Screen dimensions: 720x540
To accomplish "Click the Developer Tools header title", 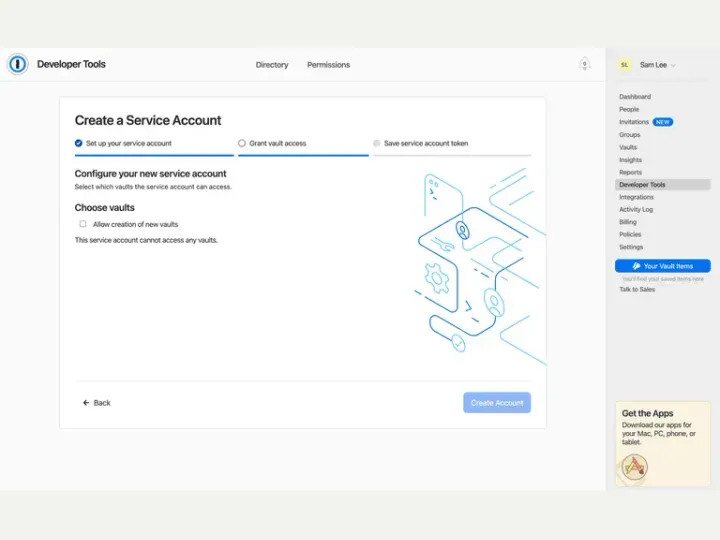I will (x=71, y=64).
